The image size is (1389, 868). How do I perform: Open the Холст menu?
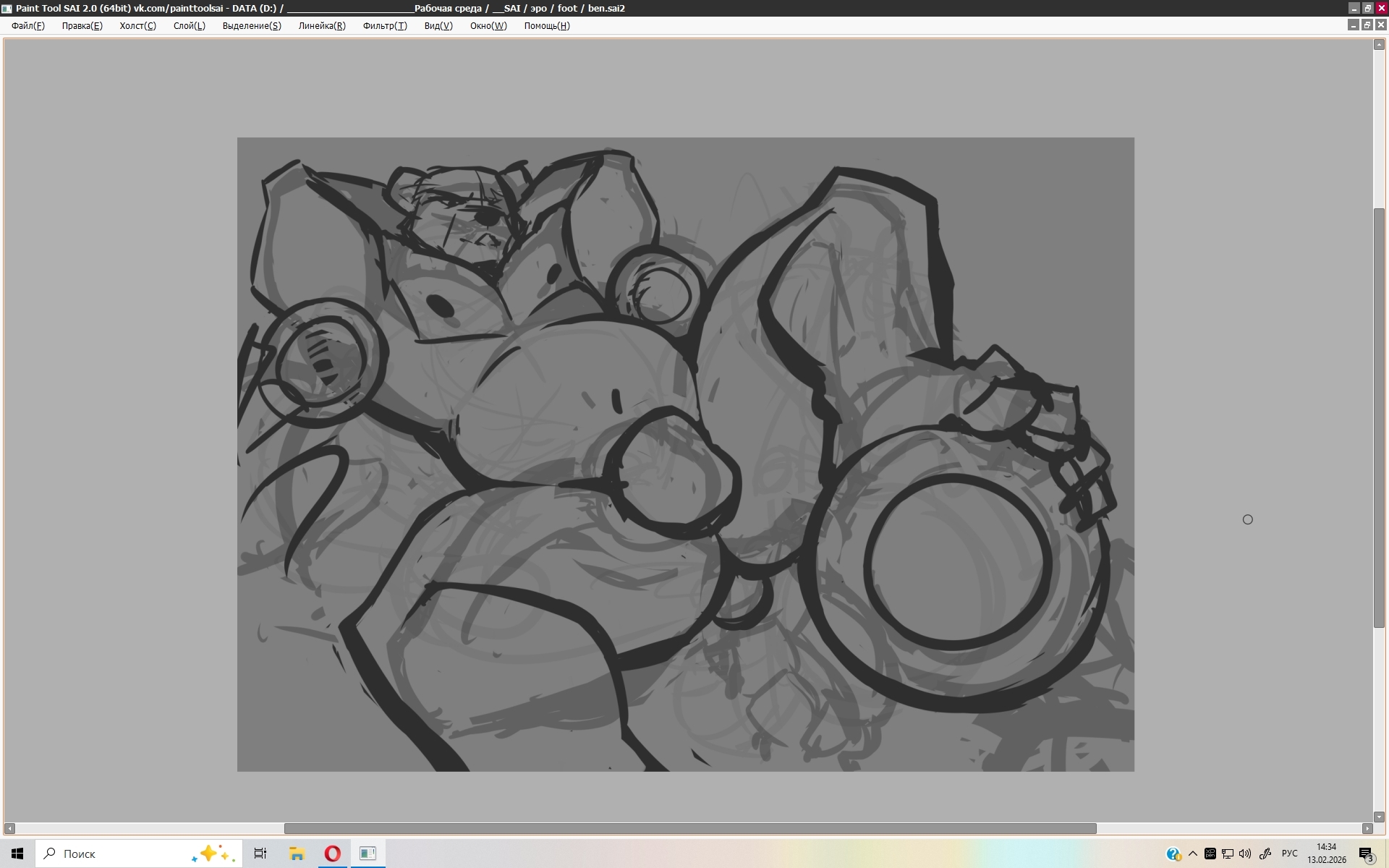click(137, 26)
